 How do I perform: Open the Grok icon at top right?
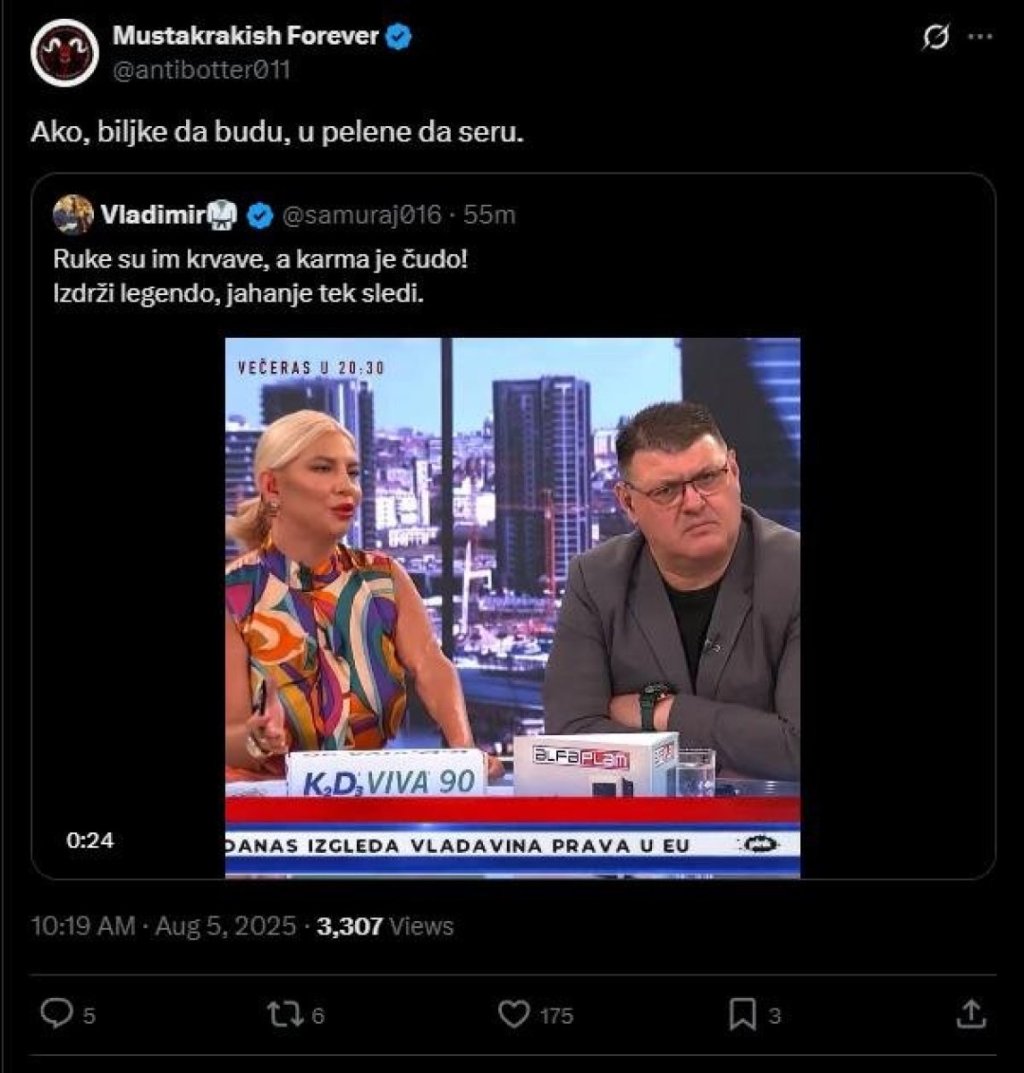click(x=936, y=38)
